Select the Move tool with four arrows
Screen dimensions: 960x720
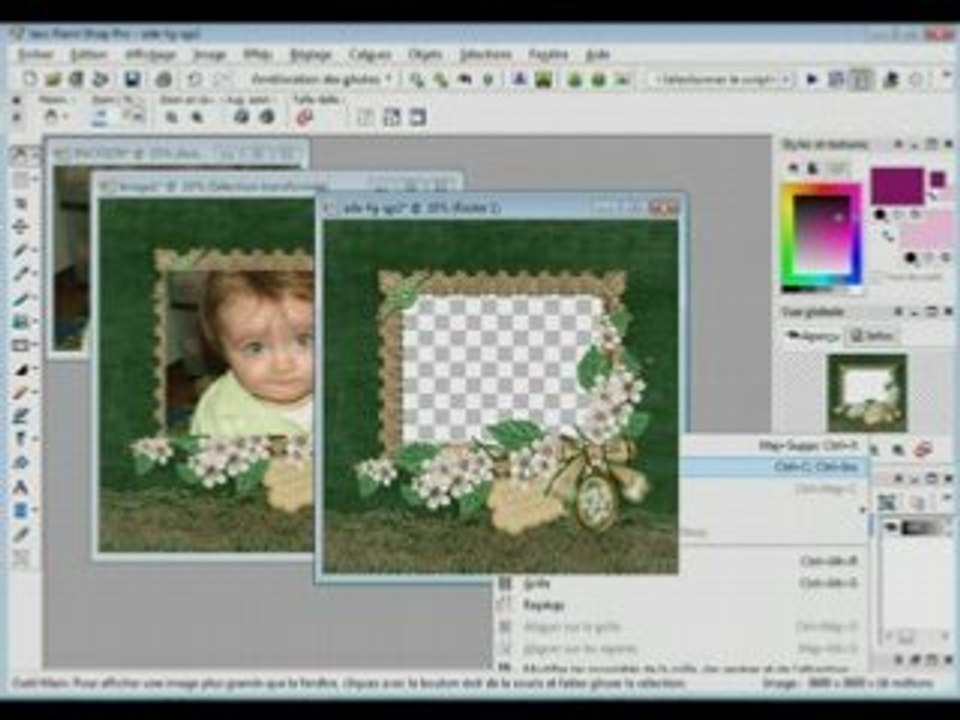click(x=20, y=227)
